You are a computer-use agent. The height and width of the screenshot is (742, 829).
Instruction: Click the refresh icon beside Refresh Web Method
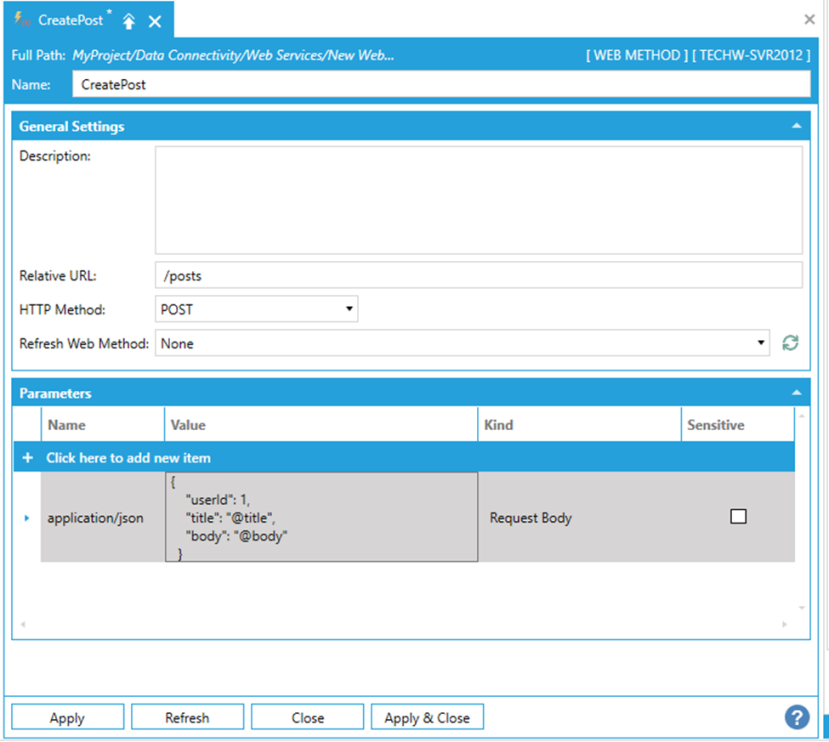pyautogui.click(x=790, y=343)
